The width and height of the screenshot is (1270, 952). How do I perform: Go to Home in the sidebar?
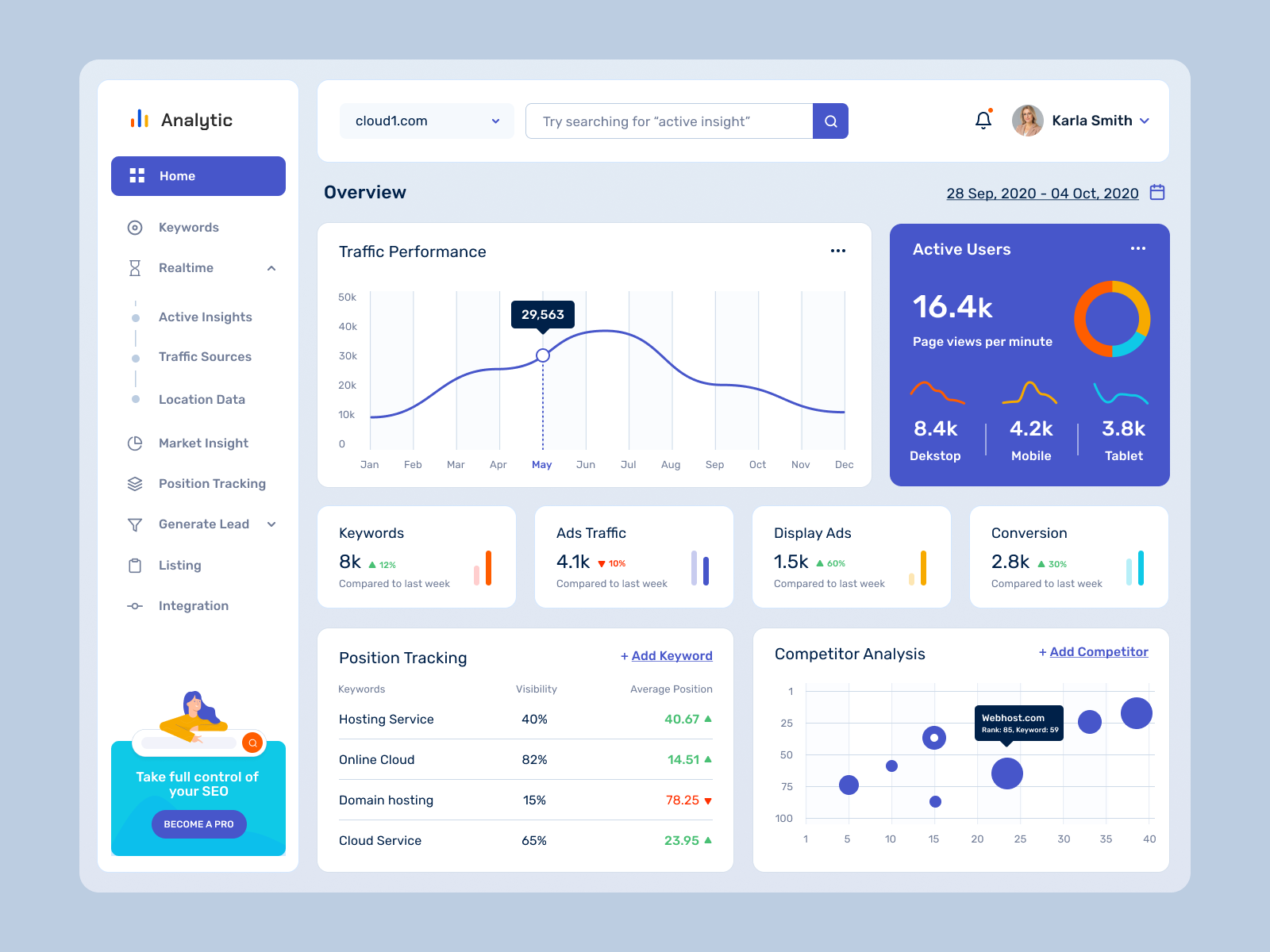coord(198,176)
